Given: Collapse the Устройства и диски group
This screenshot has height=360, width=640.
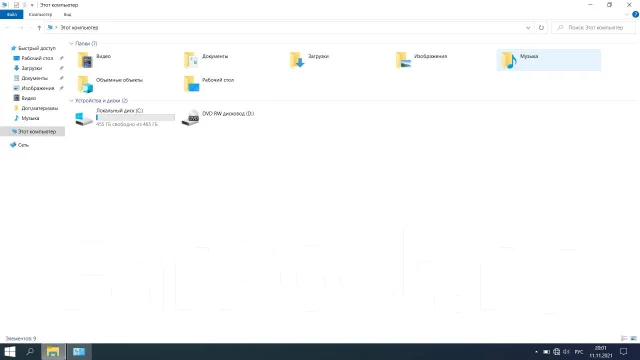Looking at the screenshot, I should pyautogui.click(x=71, y=101).
